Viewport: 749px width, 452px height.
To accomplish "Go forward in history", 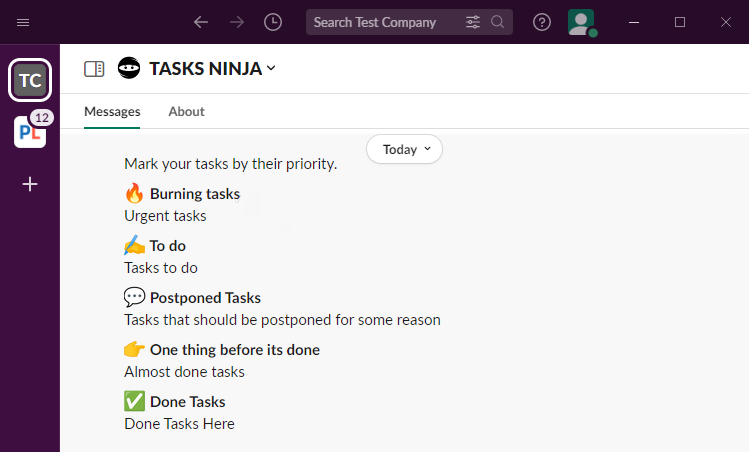I will (237, 22).
